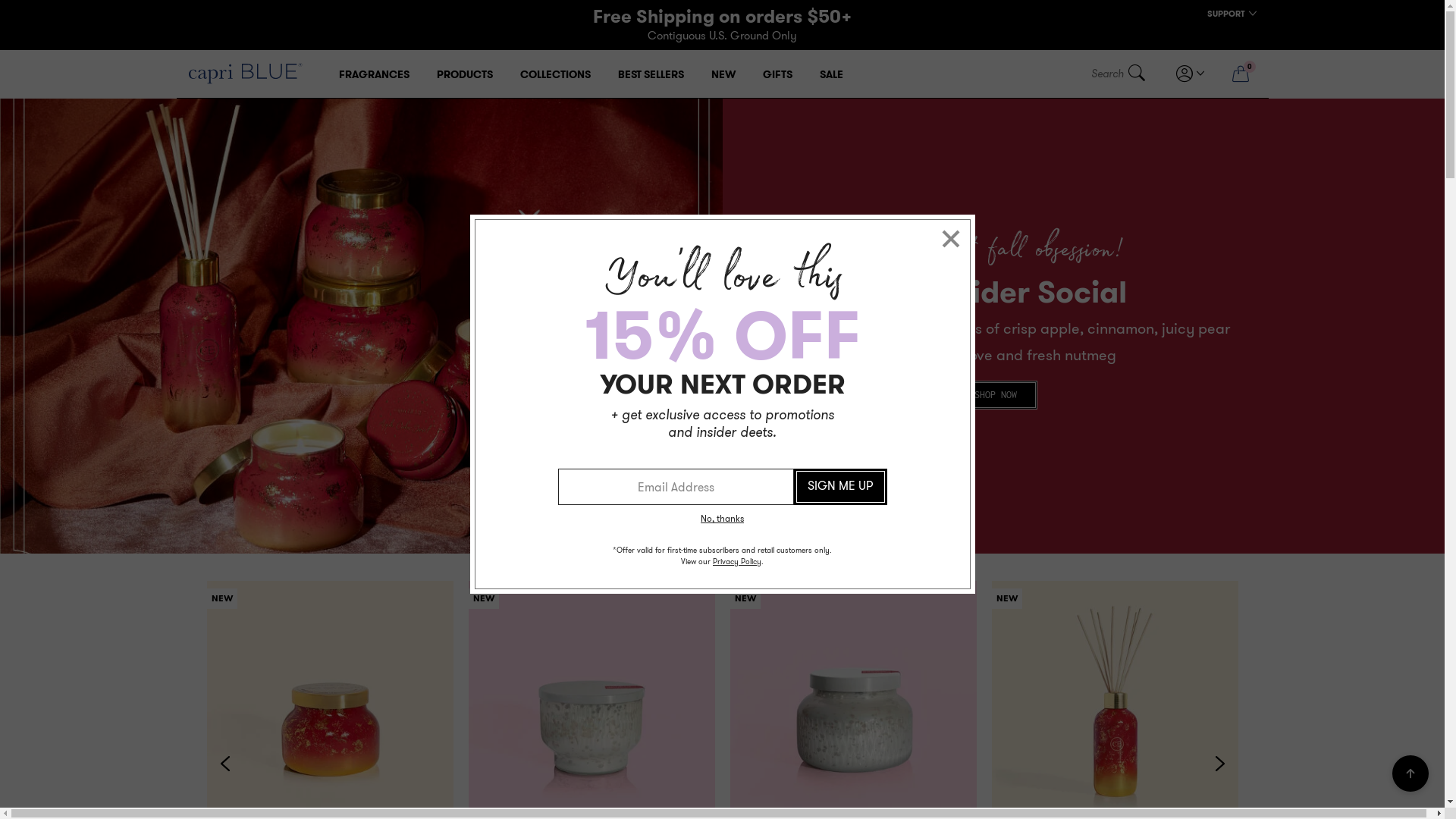Image resolution: width=1456 pixels, height=819 pixels.
Task: Go to Capri Blue home logo
Action: coord(245,73)
